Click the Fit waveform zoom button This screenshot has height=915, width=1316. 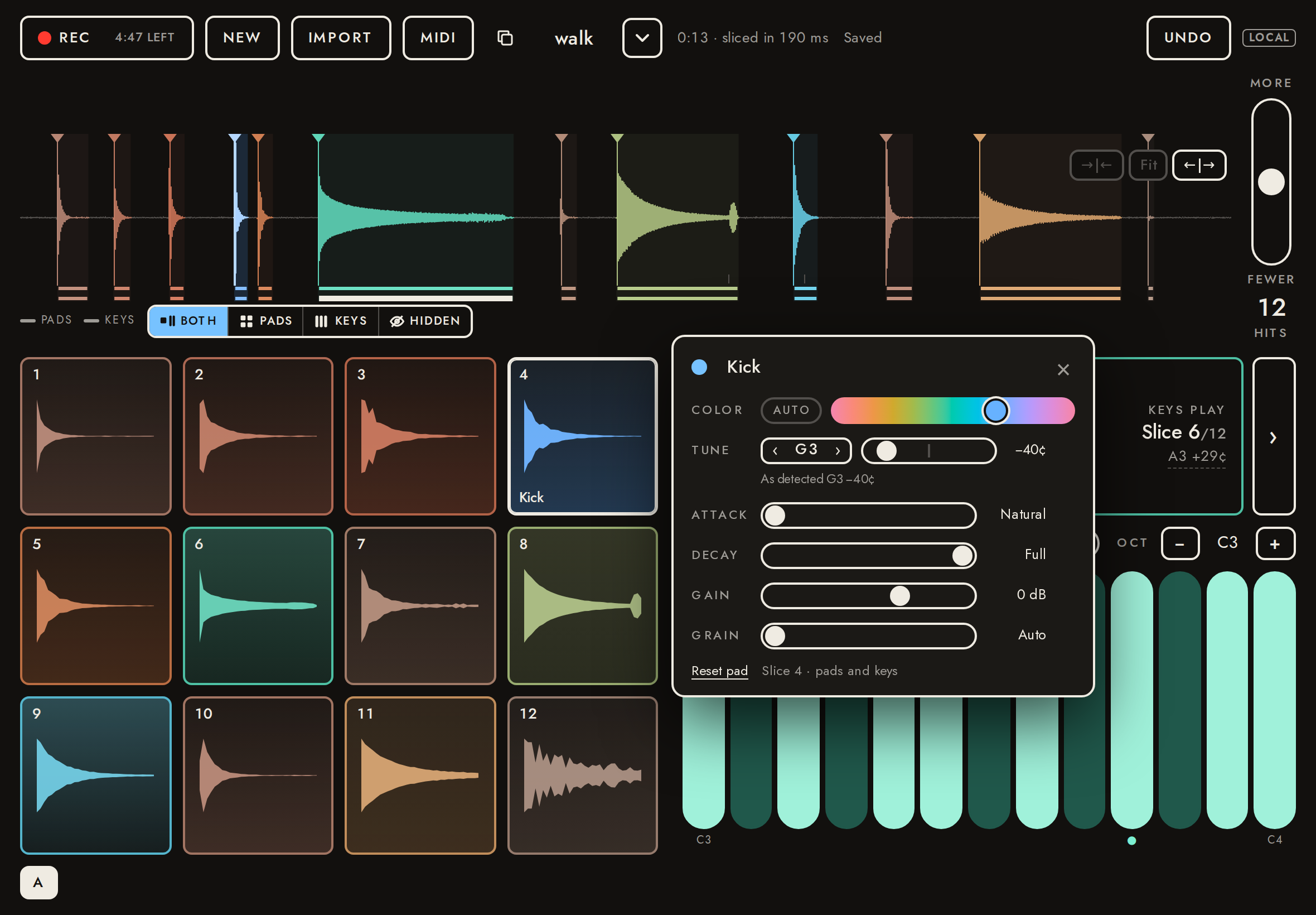click(x=1148, y=165)
